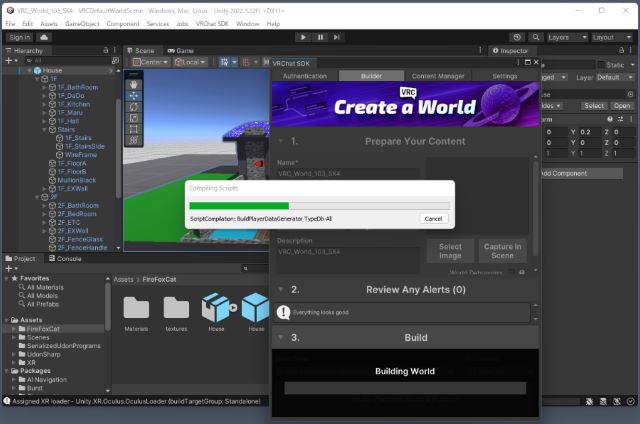Open the Content Manager tab
The width and height of the screenshot is (640, 424).
click(438, 76)
